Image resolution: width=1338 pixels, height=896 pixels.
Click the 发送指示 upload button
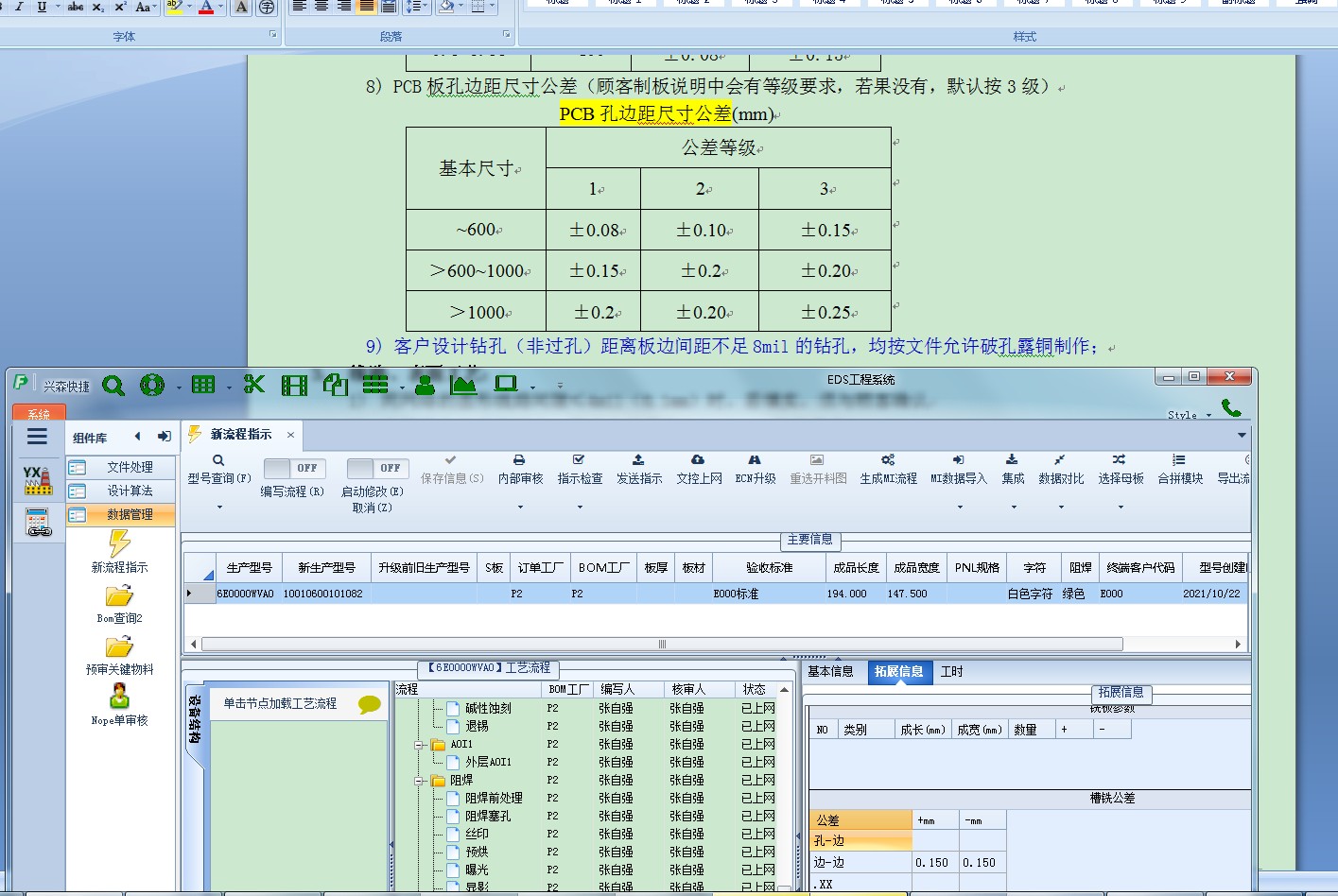[x=639, y=470]
